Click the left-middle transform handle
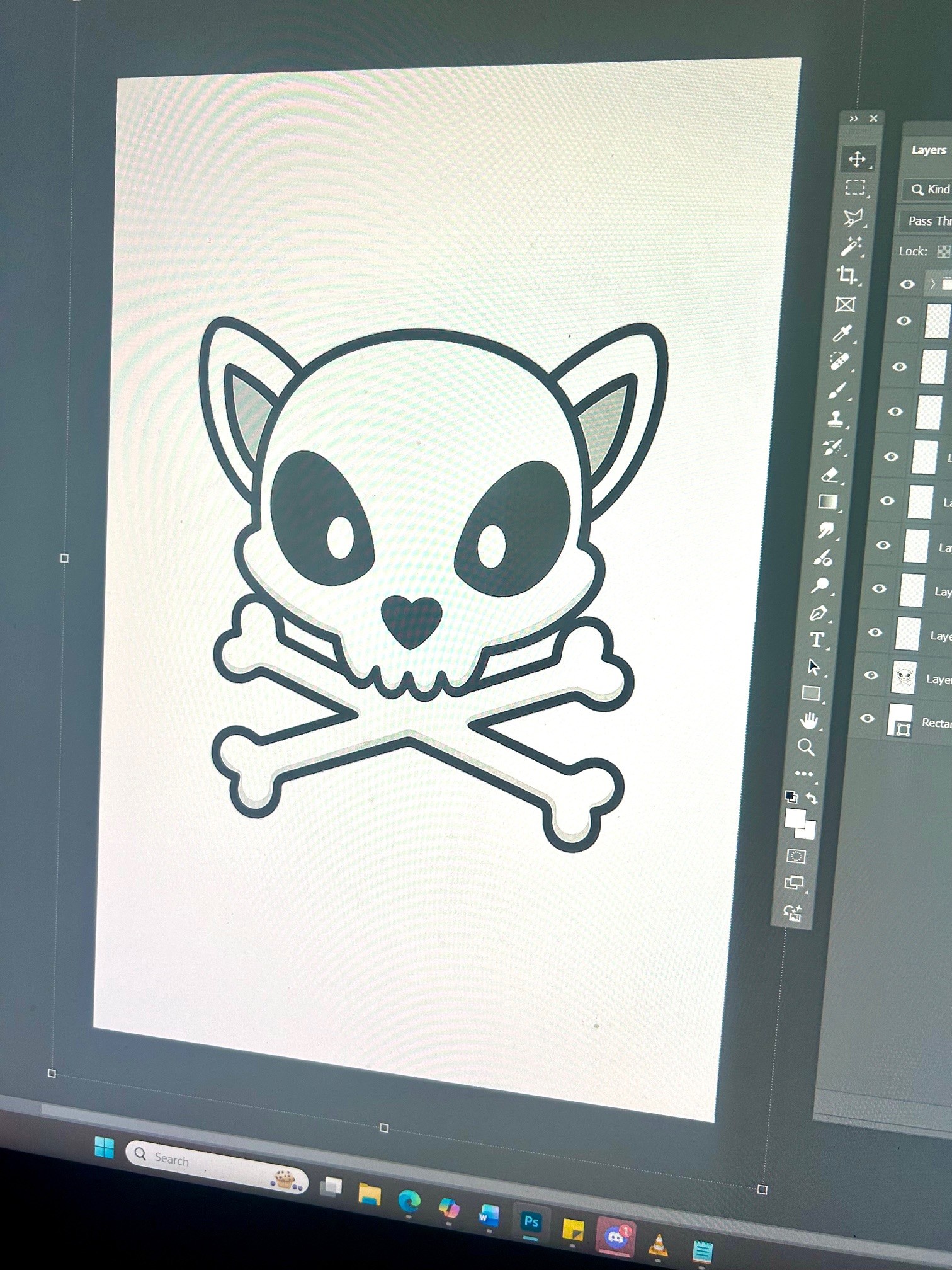 tap(64, 558)
